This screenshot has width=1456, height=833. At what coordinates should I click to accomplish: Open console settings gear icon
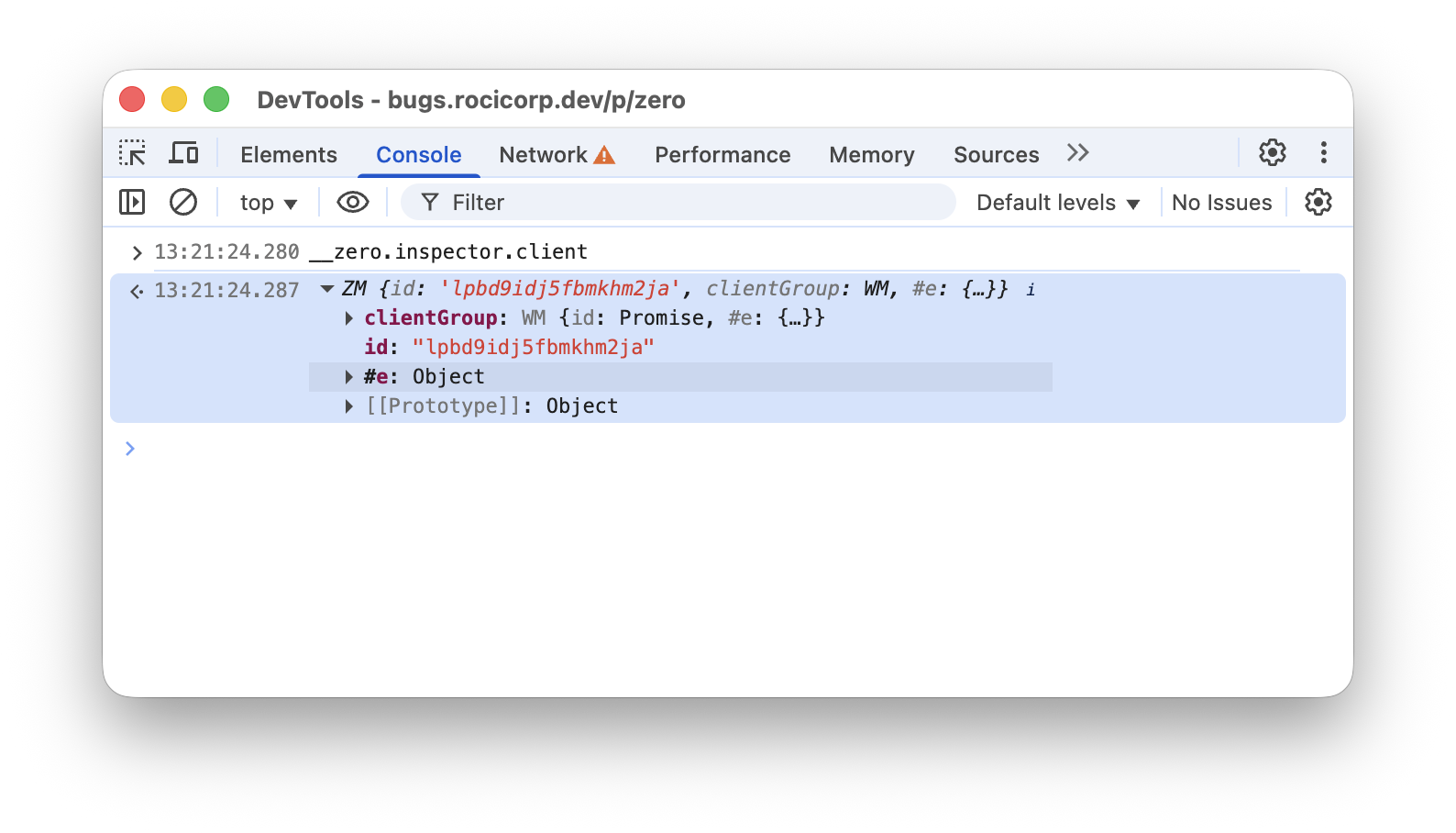tap(1318, 202)
